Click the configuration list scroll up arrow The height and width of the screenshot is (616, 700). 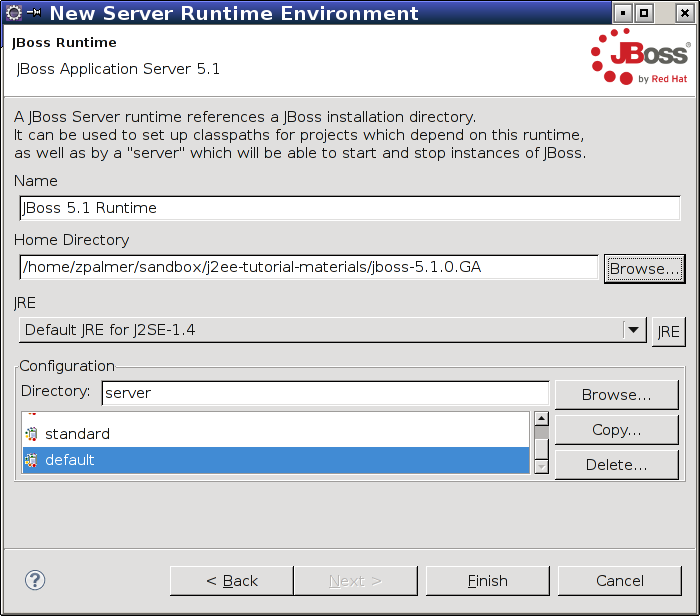[542, 419]
